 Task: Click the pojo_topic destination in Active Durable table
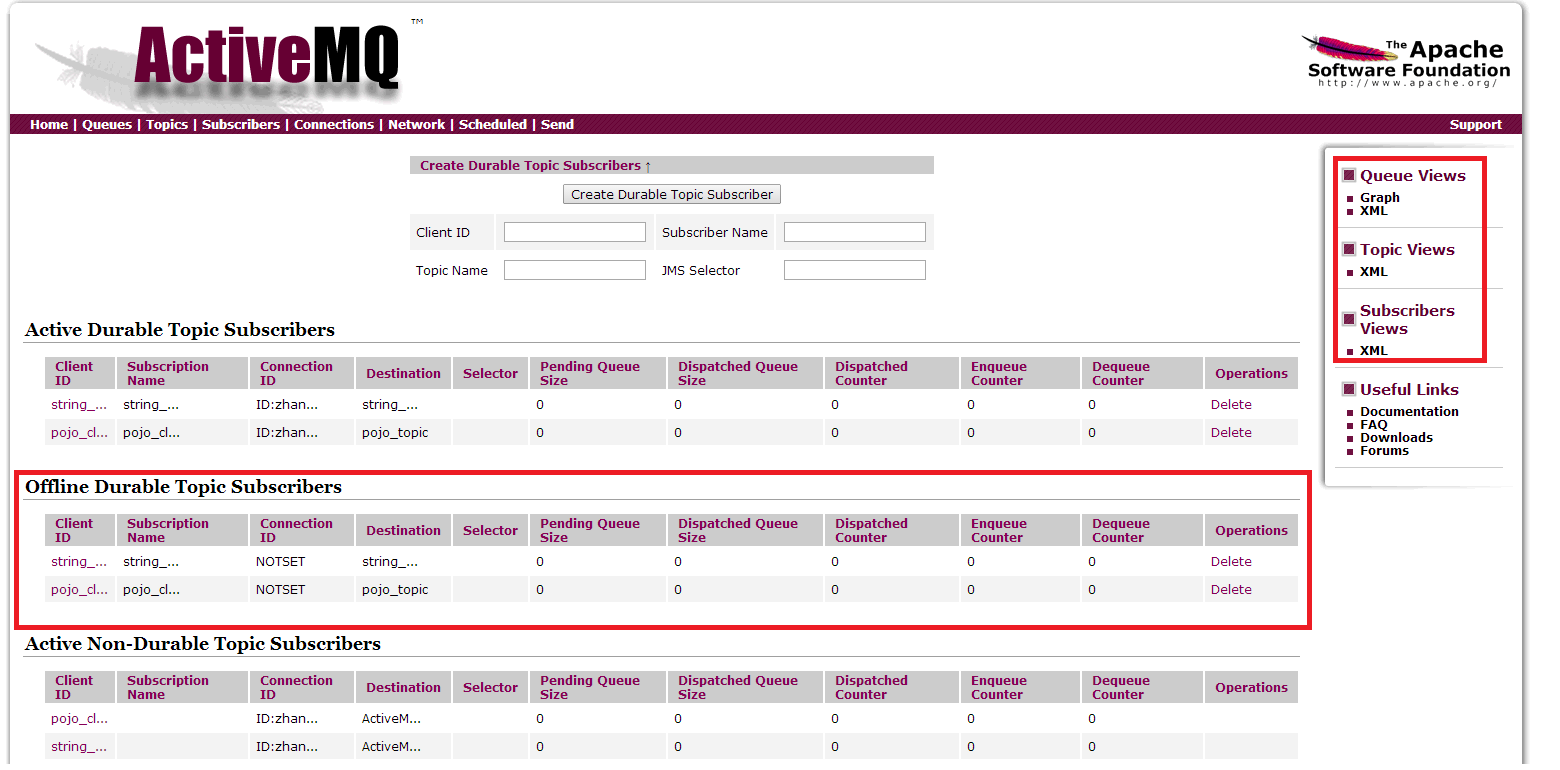click(x=395, y=433)
